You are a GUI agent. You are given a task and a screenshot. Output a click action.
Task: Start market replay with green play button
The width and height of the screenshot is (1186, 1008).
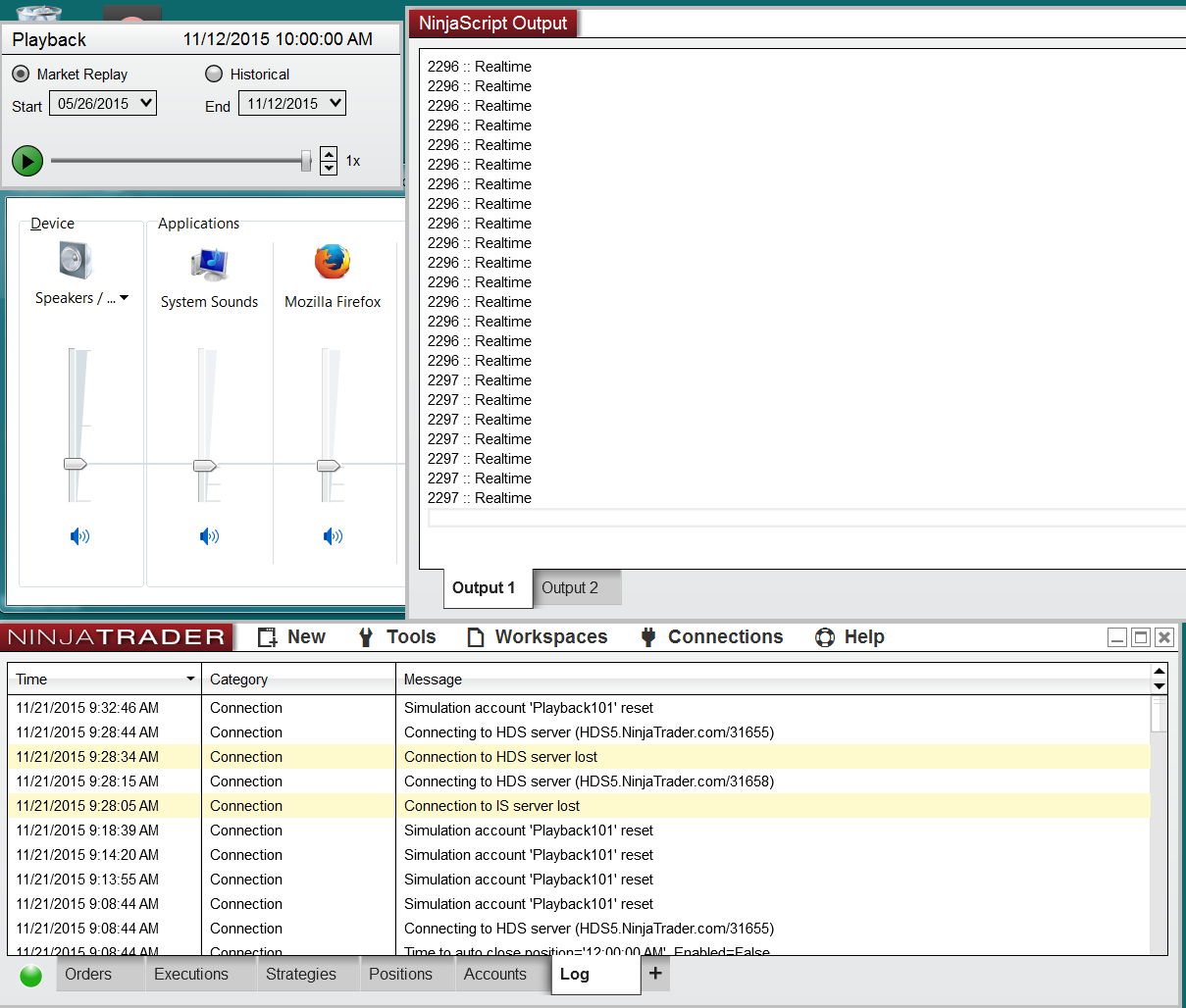(x=27, y=160)
